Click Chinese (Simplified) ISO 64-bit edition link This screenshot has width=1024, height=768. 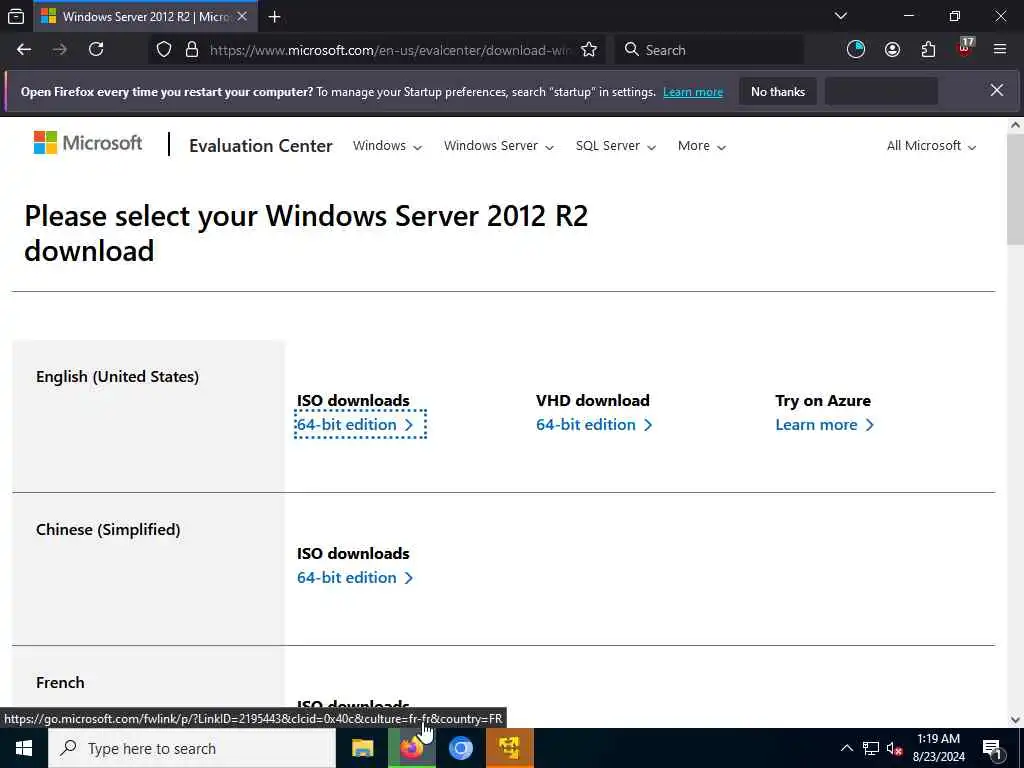[x=355, y=577]
